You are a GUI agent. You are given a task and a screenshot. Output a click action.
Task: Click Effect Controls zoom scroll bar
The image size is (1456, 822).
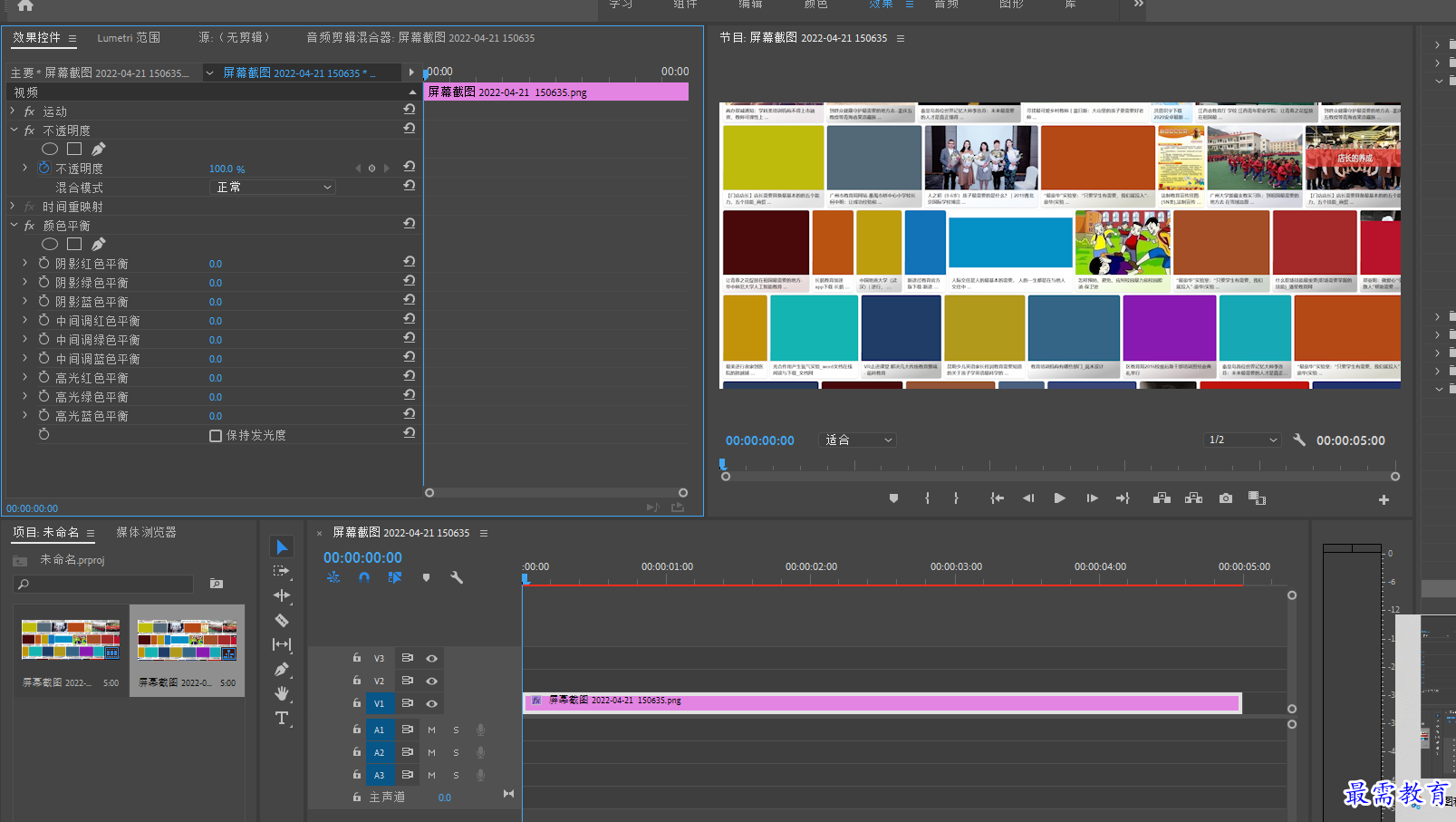coord(556,493)
